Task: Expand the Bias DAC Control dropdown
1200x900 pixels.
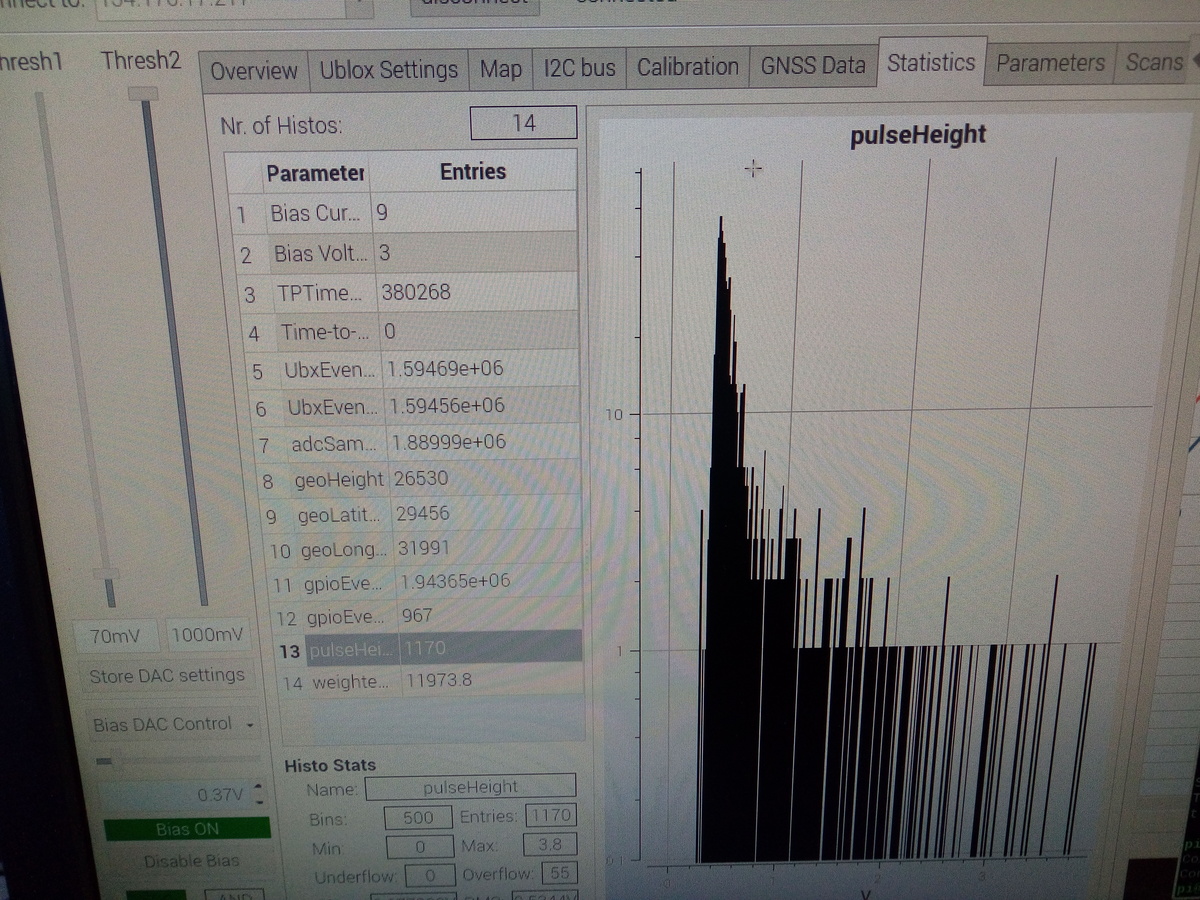Action: pos(172,724)
